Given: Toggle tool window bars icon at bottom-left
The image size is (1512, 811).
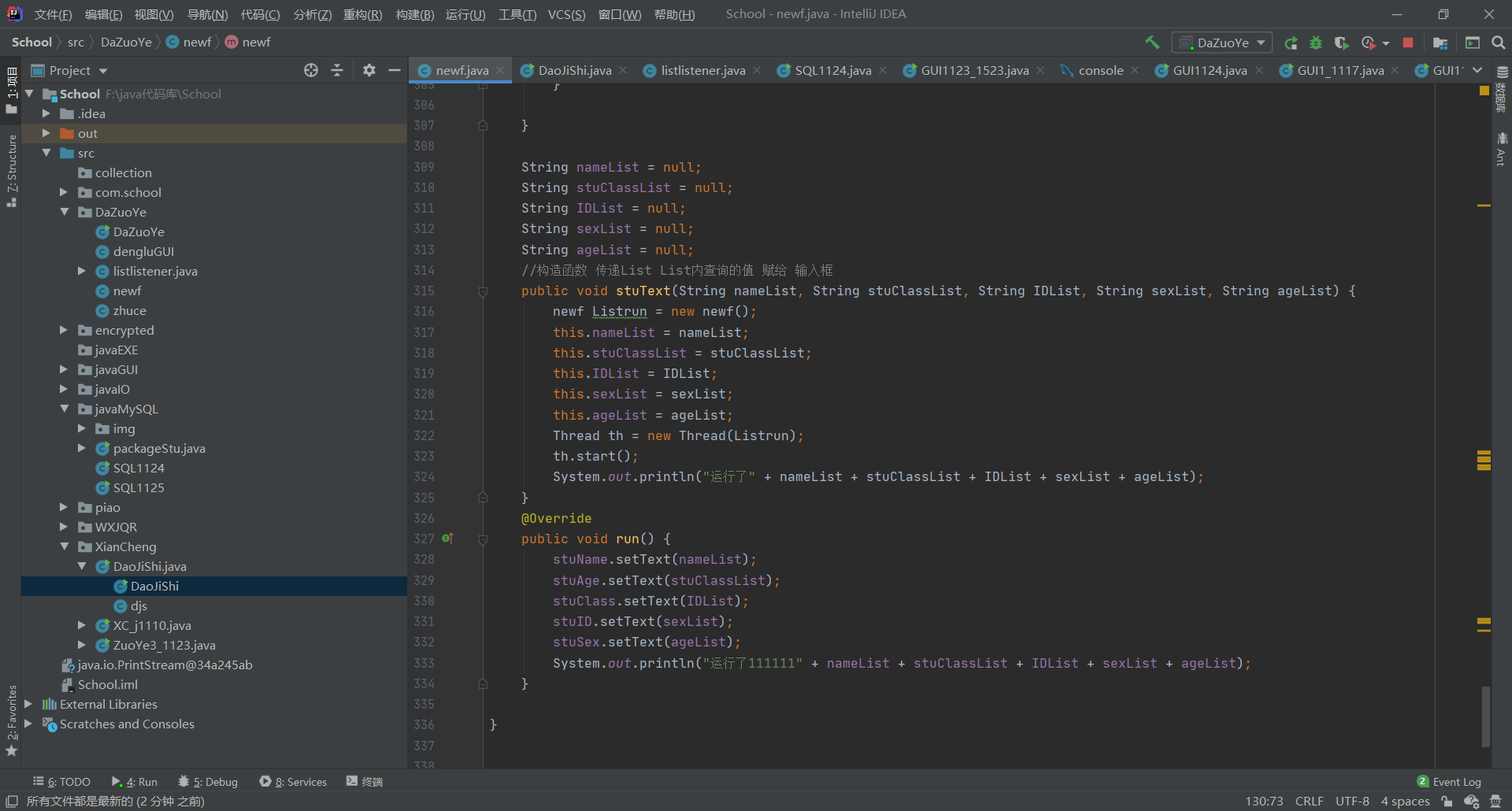Looking at the screenshot, I should click(x=12, y=802).
